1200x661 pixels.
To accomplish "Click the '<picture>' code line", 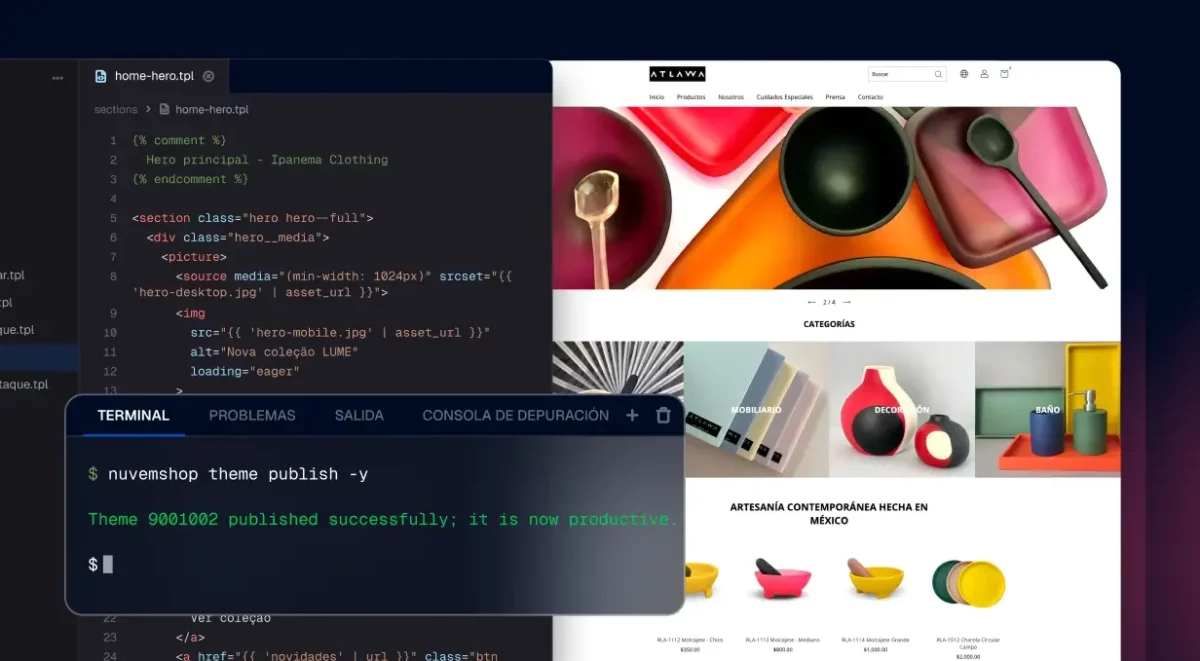I will coord(194,257).
